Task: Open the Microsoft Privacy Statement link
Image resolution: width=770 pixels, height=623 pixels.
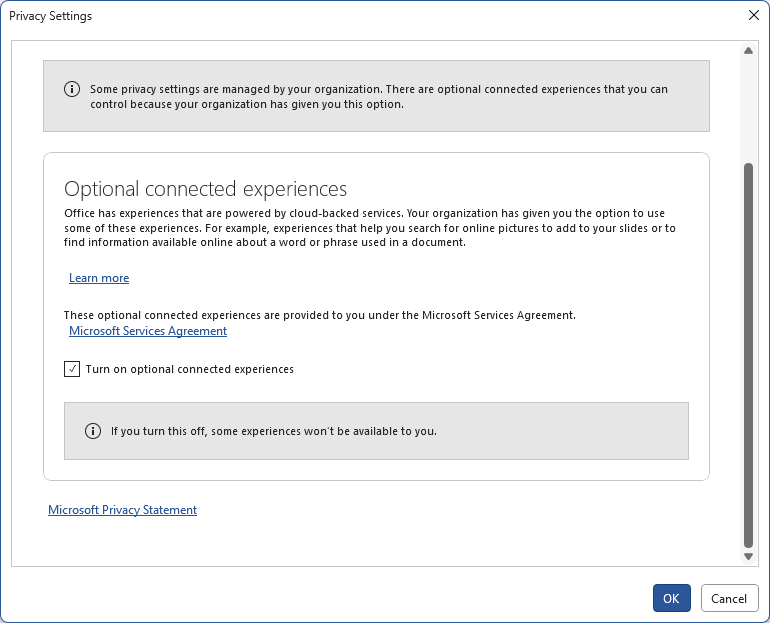Action: click(x=122, y=510)
